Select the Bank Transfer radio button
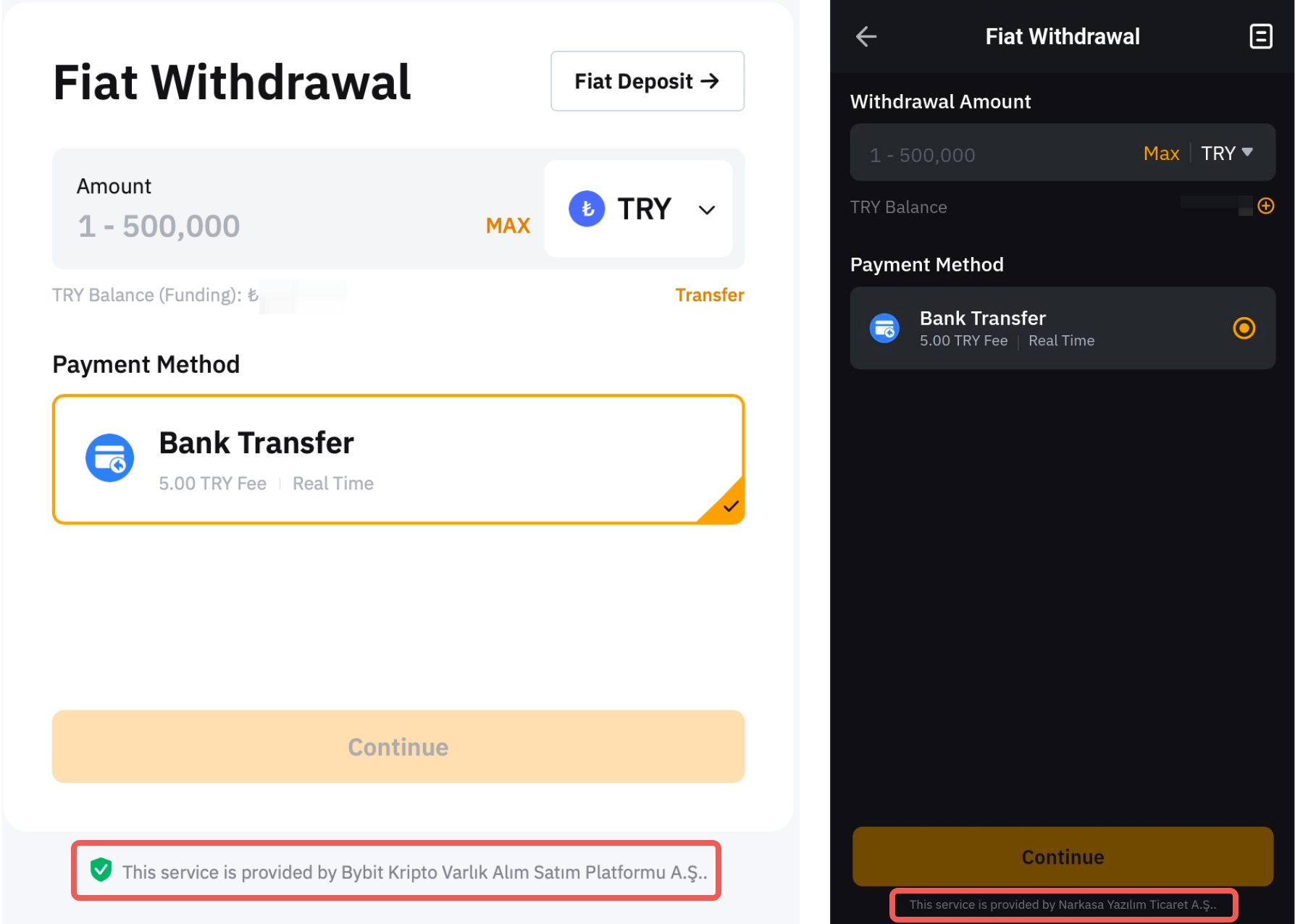Image resolution: width=1295 pixels, height=924 pixels. coord(1244,328)
